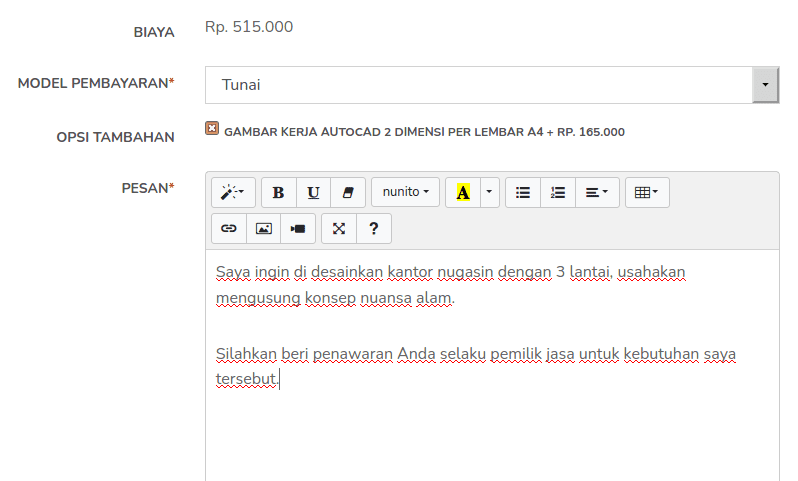Click the MODEL PEMBAYARAN field label
Screen dimensions: 798x481
pos(96,83)
